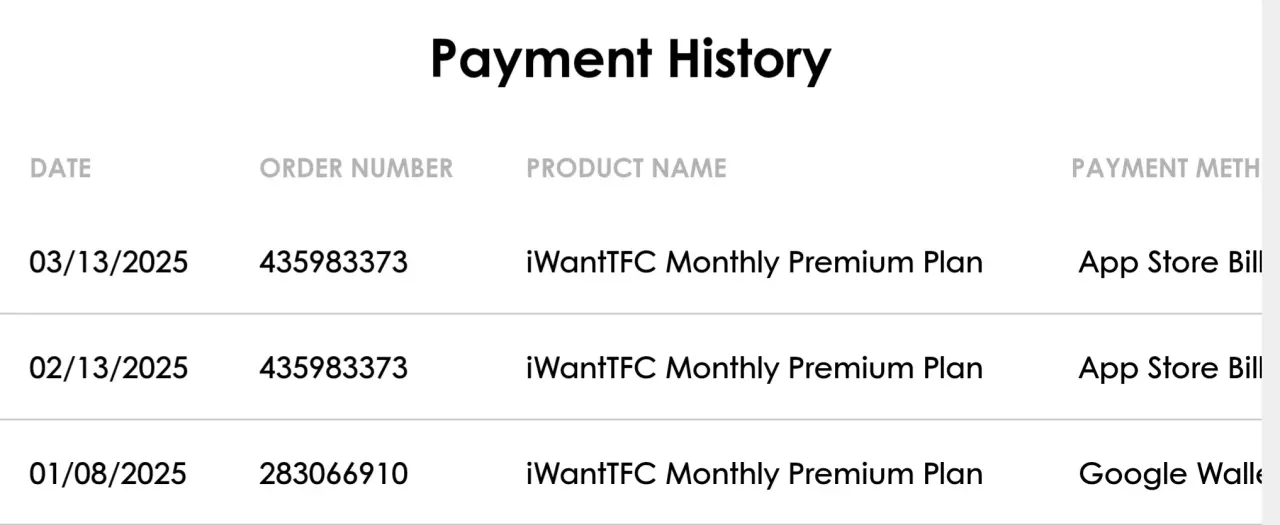Click the Google Wallet payment method cell
The width and height of the screenshot is (1280, 525).
(1169, 473)
